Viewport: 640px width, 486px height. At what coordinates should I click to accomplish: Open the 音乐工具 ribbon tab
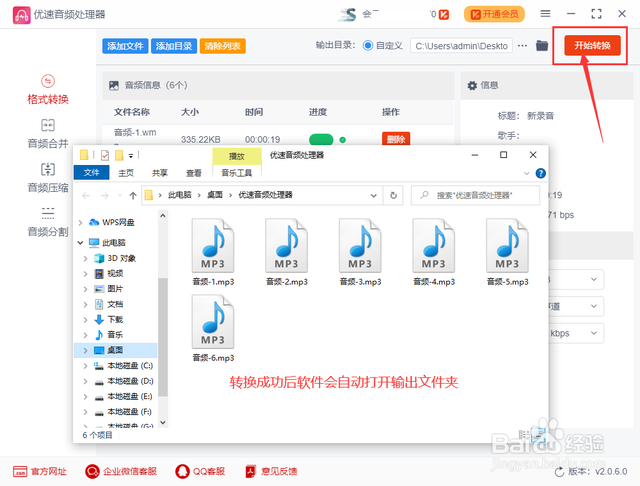(237, 173)
